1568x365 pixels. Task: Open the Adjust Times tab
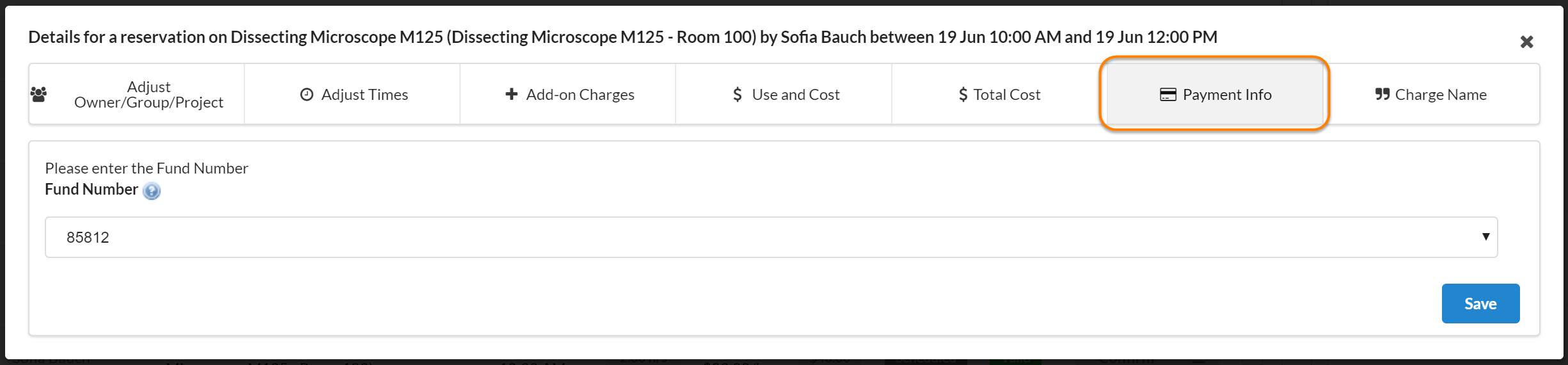click(364, 95)
